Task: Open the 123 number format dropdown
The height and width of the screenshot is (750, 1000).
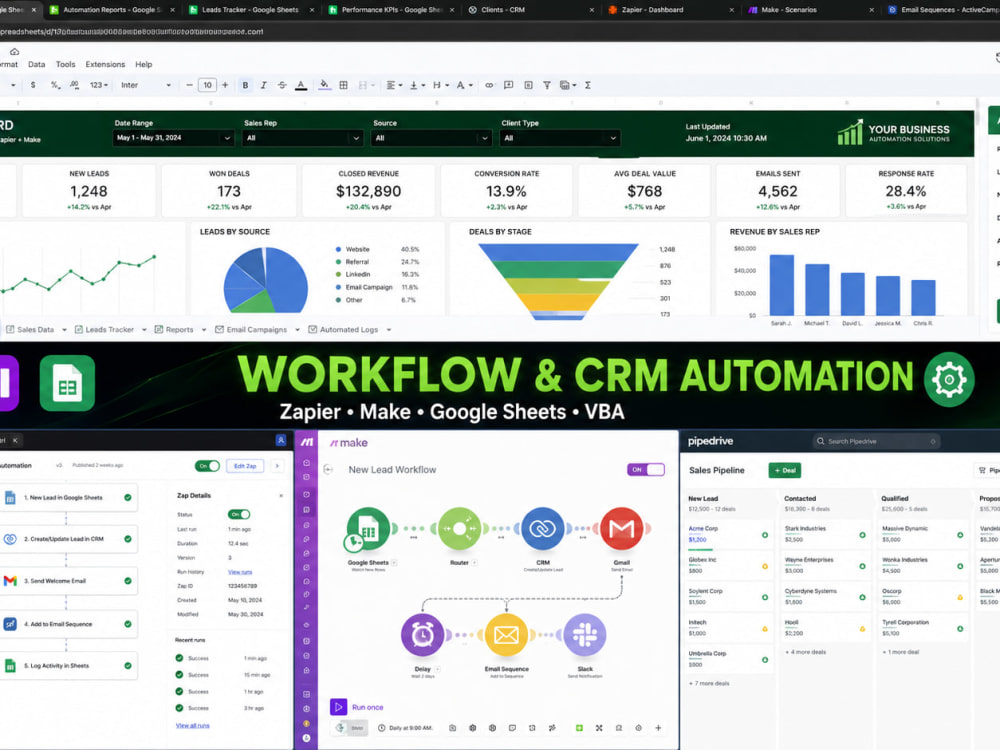Action: pyautogui.click(x=98, y=85)
